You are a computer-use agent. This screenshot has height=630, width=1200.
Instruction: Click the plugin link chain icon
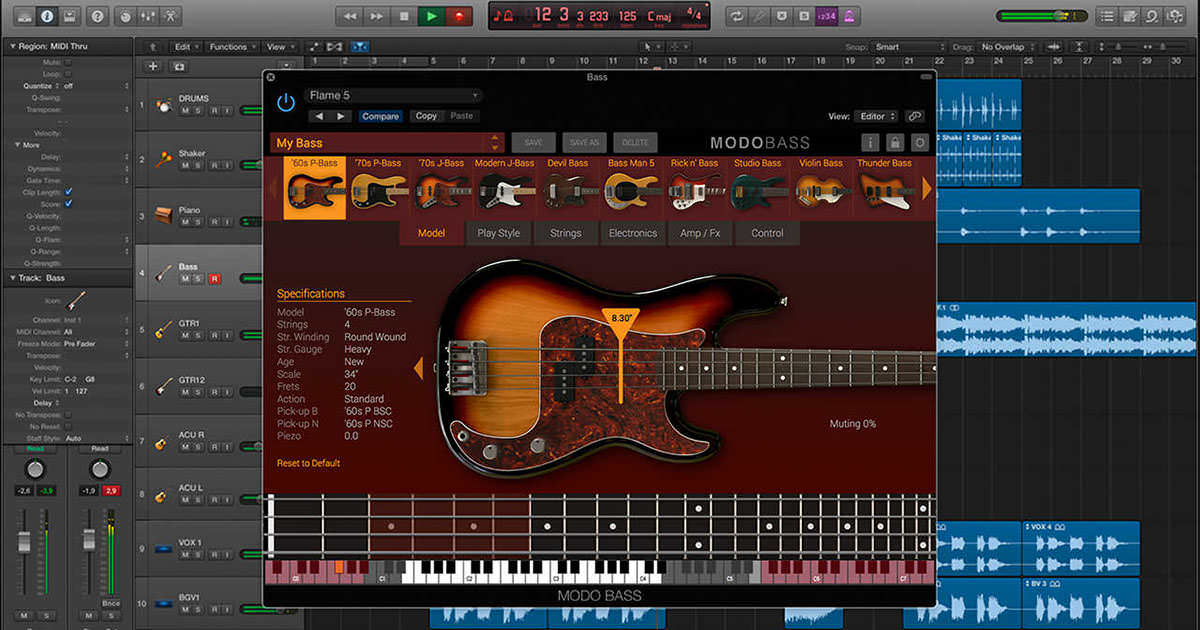coord(914,116)
